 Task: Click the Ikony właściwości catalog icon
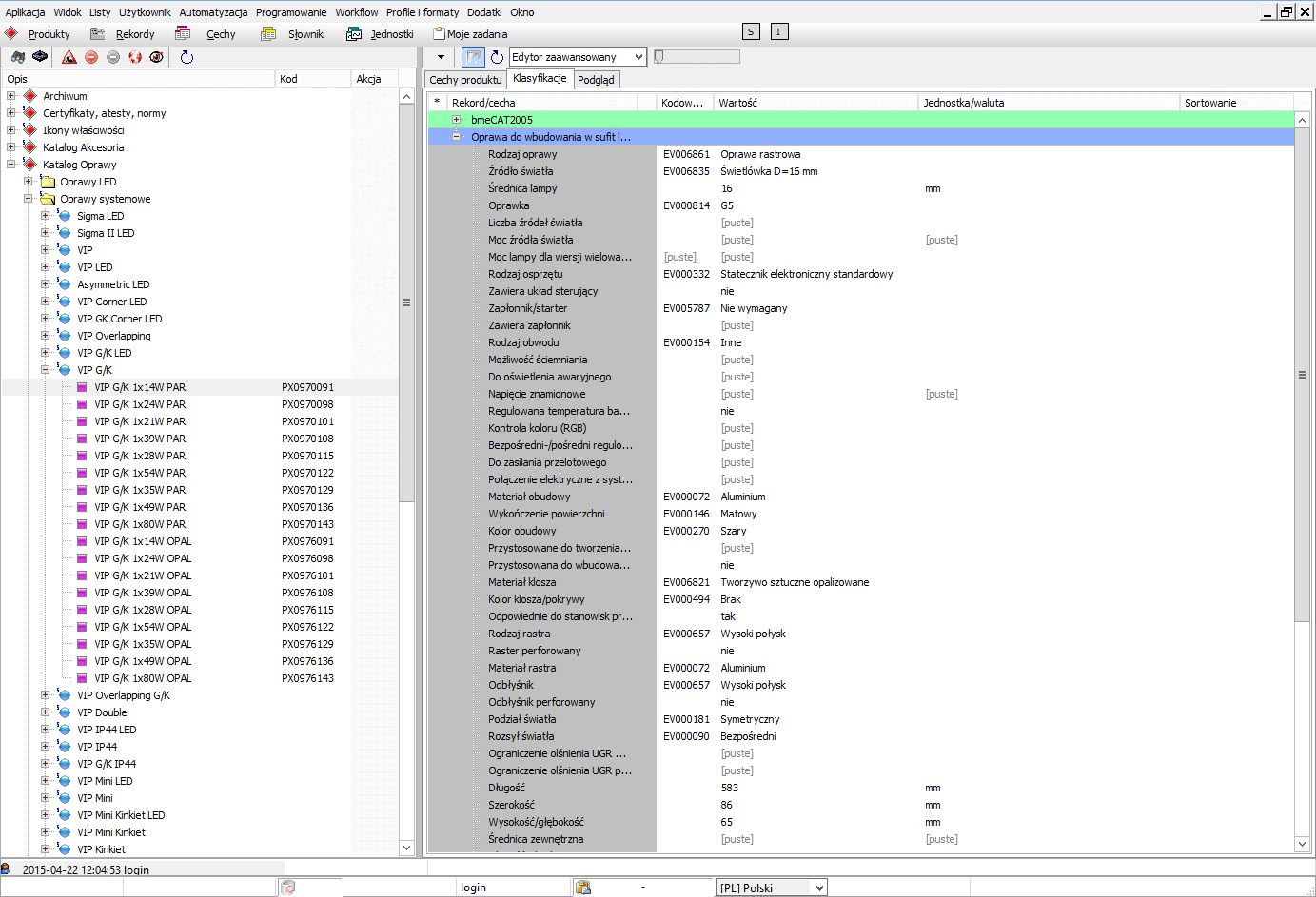pos(29,130)
